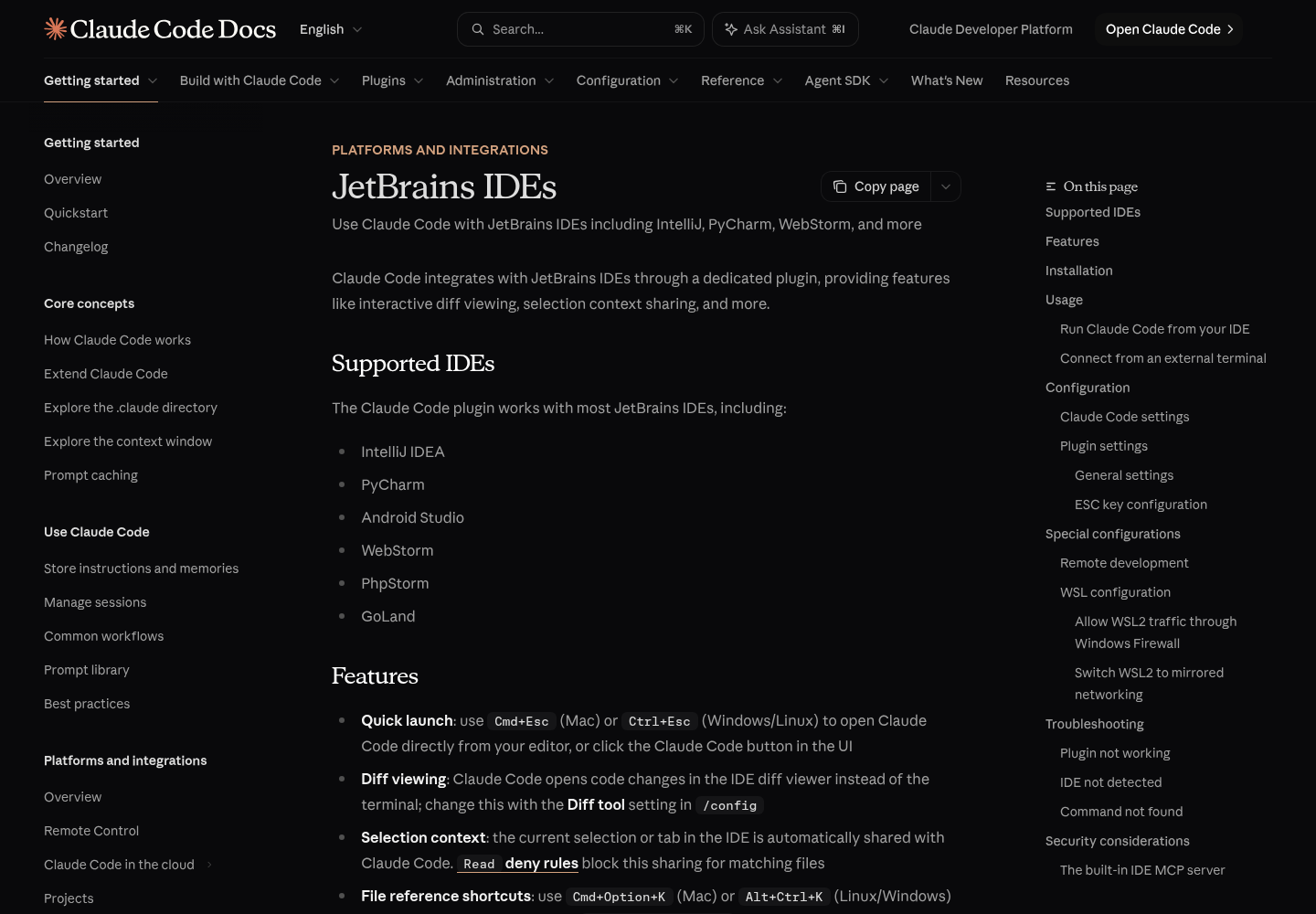Click the Open Claude Code button
Viewport: 1316px width, 914px height.
click(1169, 29)
